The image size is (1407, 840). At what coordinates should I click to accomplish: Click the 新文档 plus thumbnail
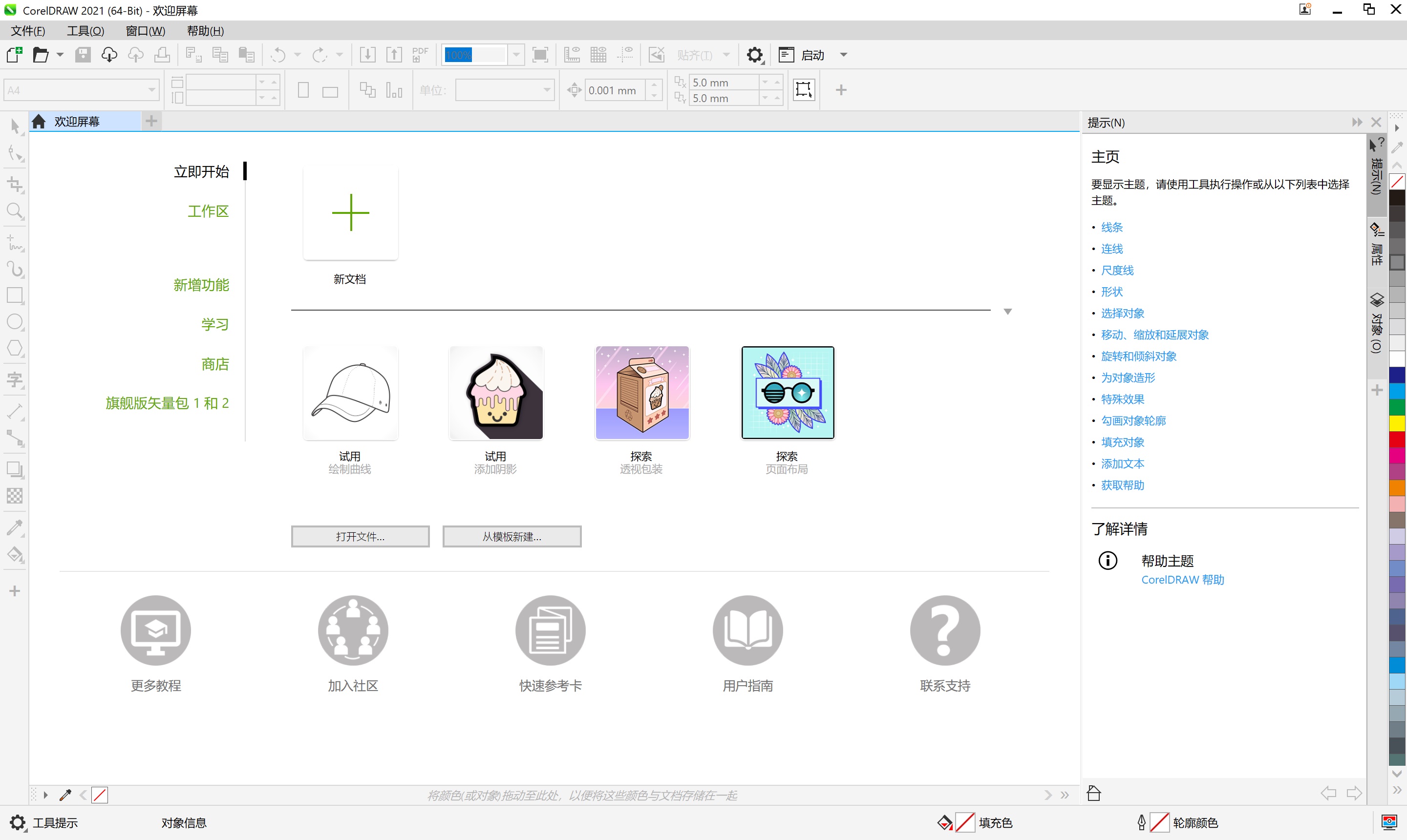click(x=350, y=213)
